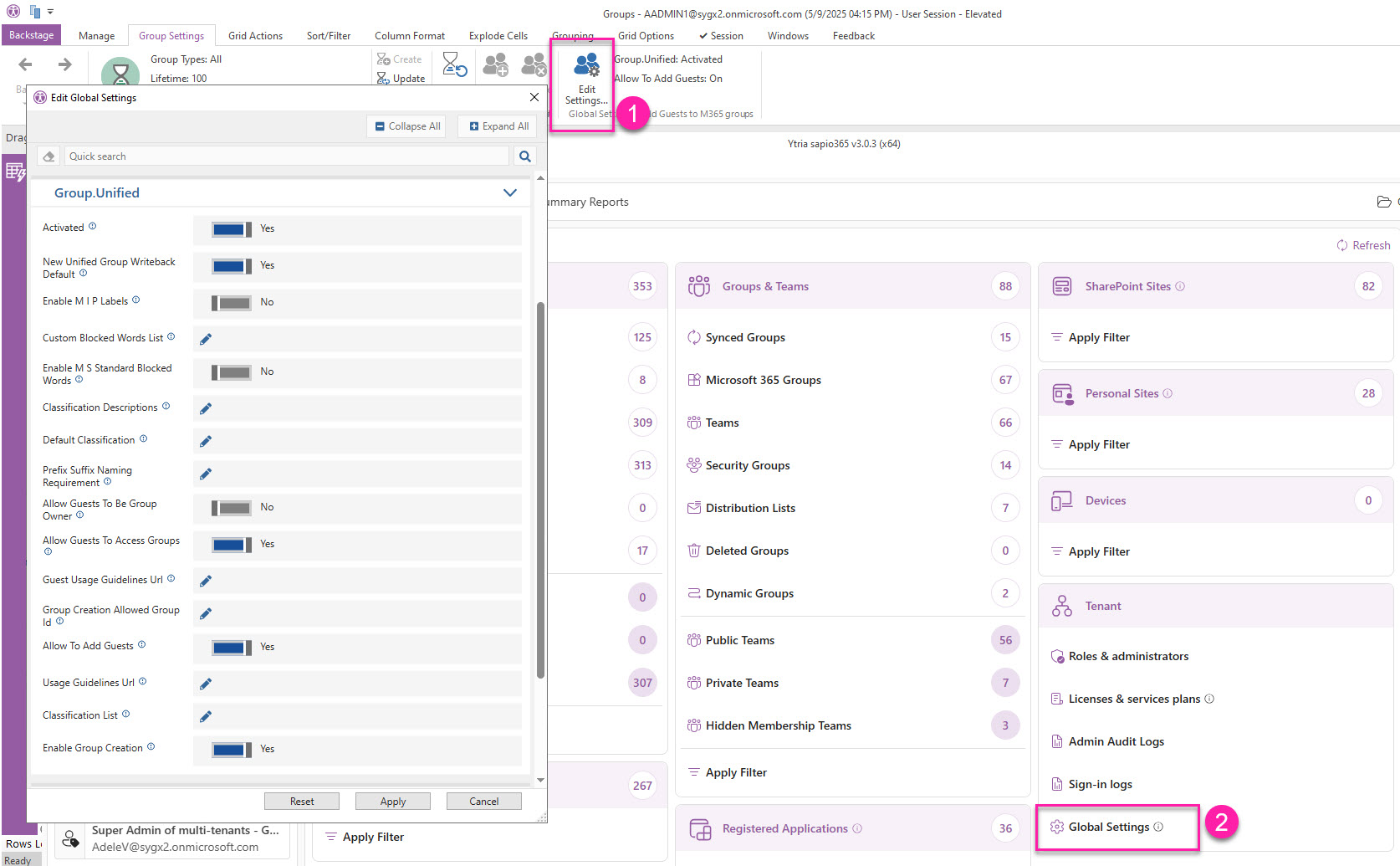
Task: Collapse the Group.Unified section chevron
Action: 510,192
